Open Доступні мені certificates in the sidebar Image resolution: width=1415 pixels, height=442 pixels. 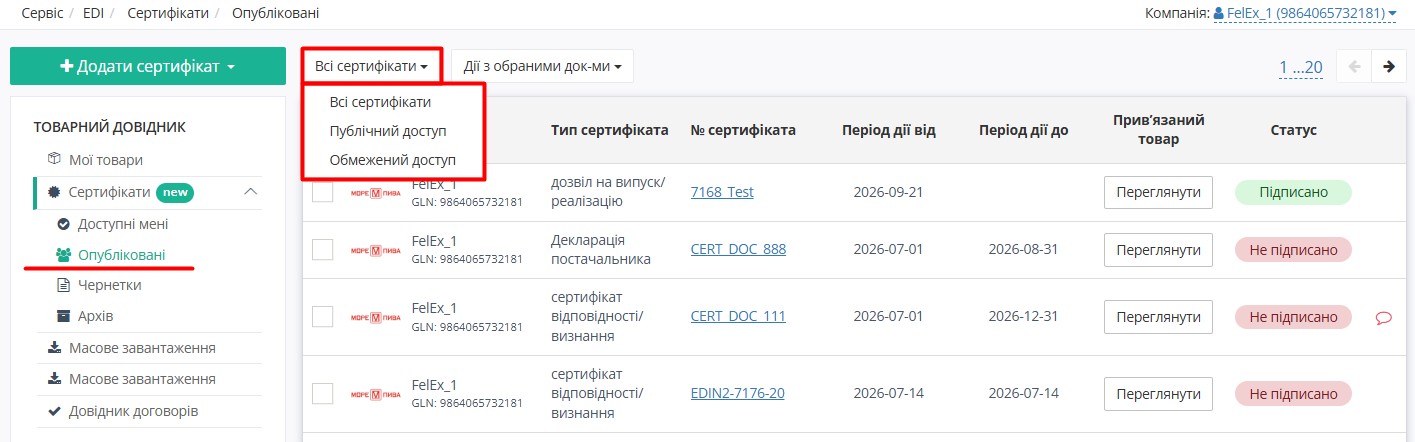click(123, 224)
